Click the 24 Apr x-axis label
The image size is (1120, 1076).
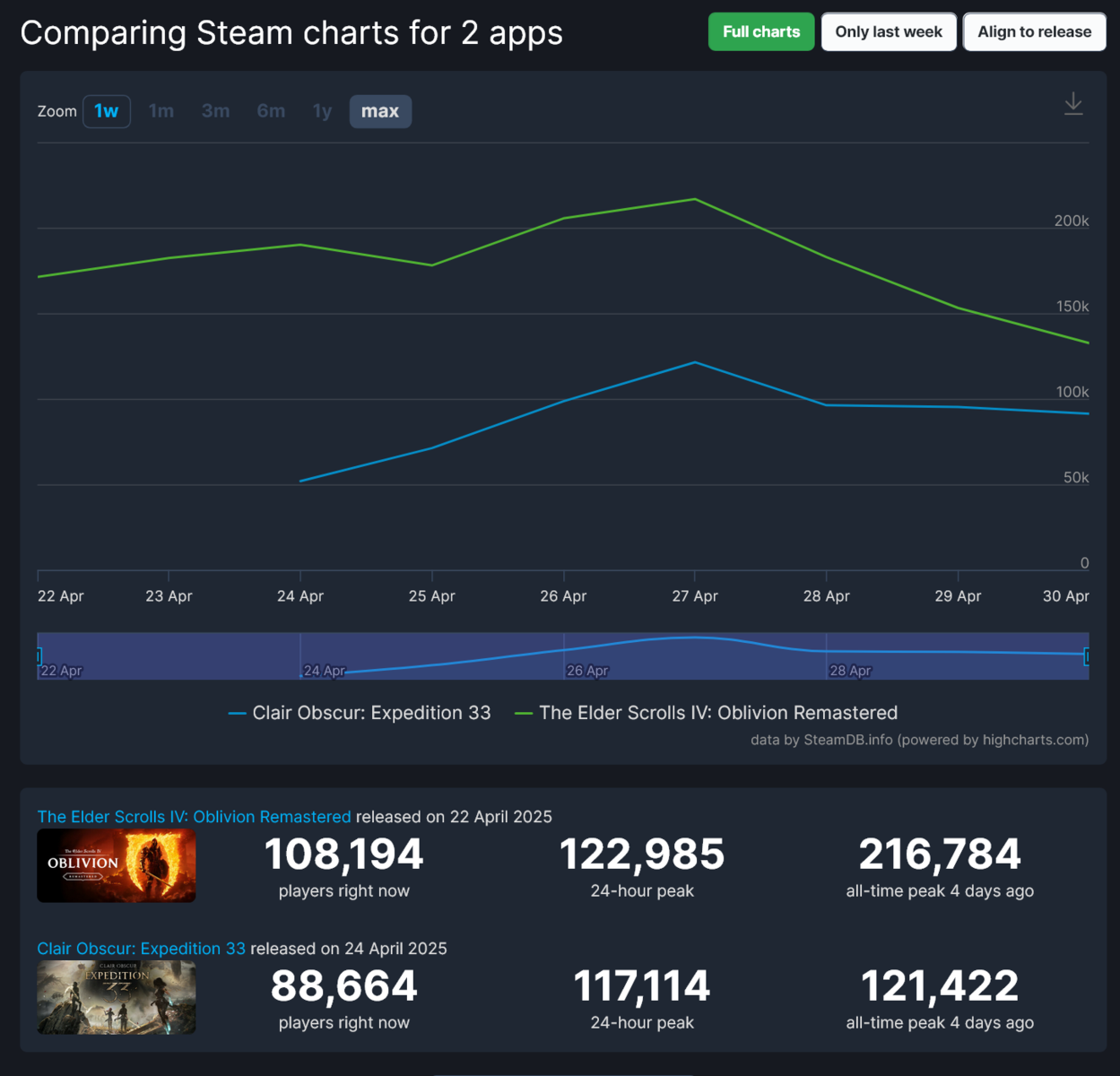(300, 596)
